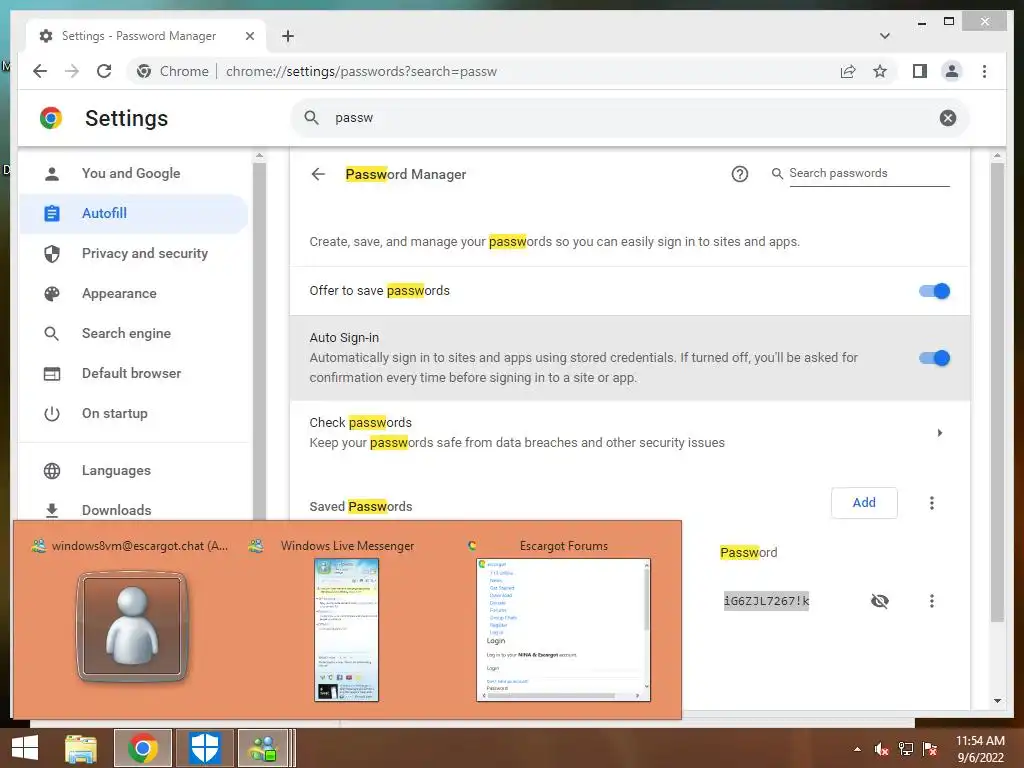The image size is (1024, 768).
Task: Hide the shown password with eye icon
Action: click(880, 601)
